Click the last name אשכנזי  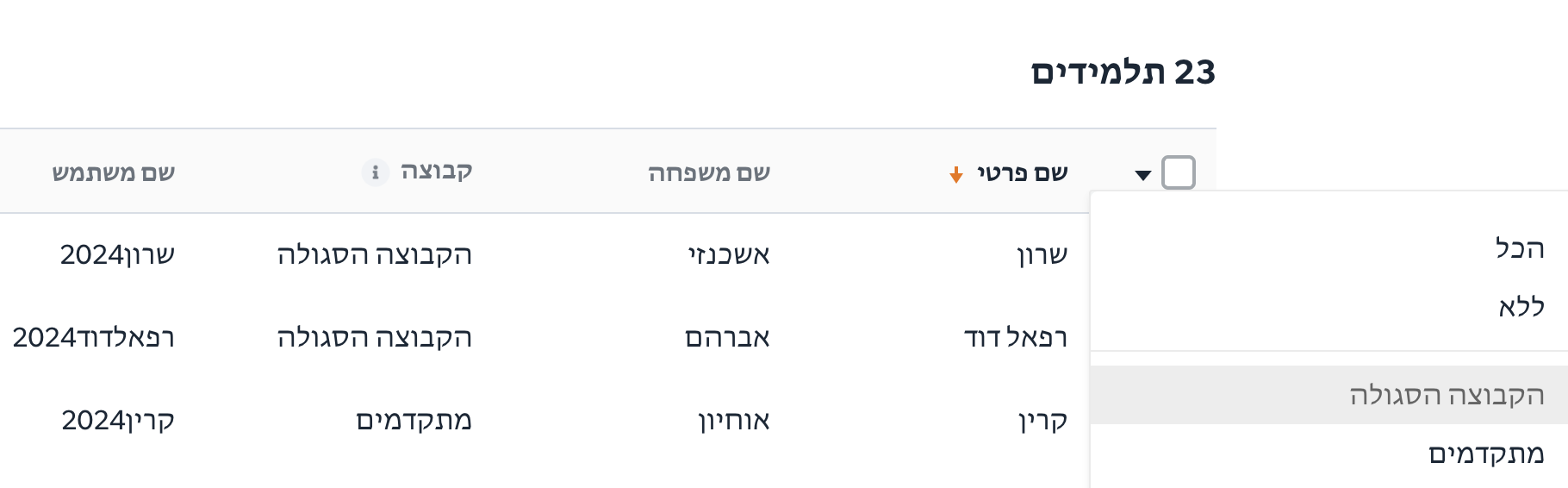pos(728,254)
